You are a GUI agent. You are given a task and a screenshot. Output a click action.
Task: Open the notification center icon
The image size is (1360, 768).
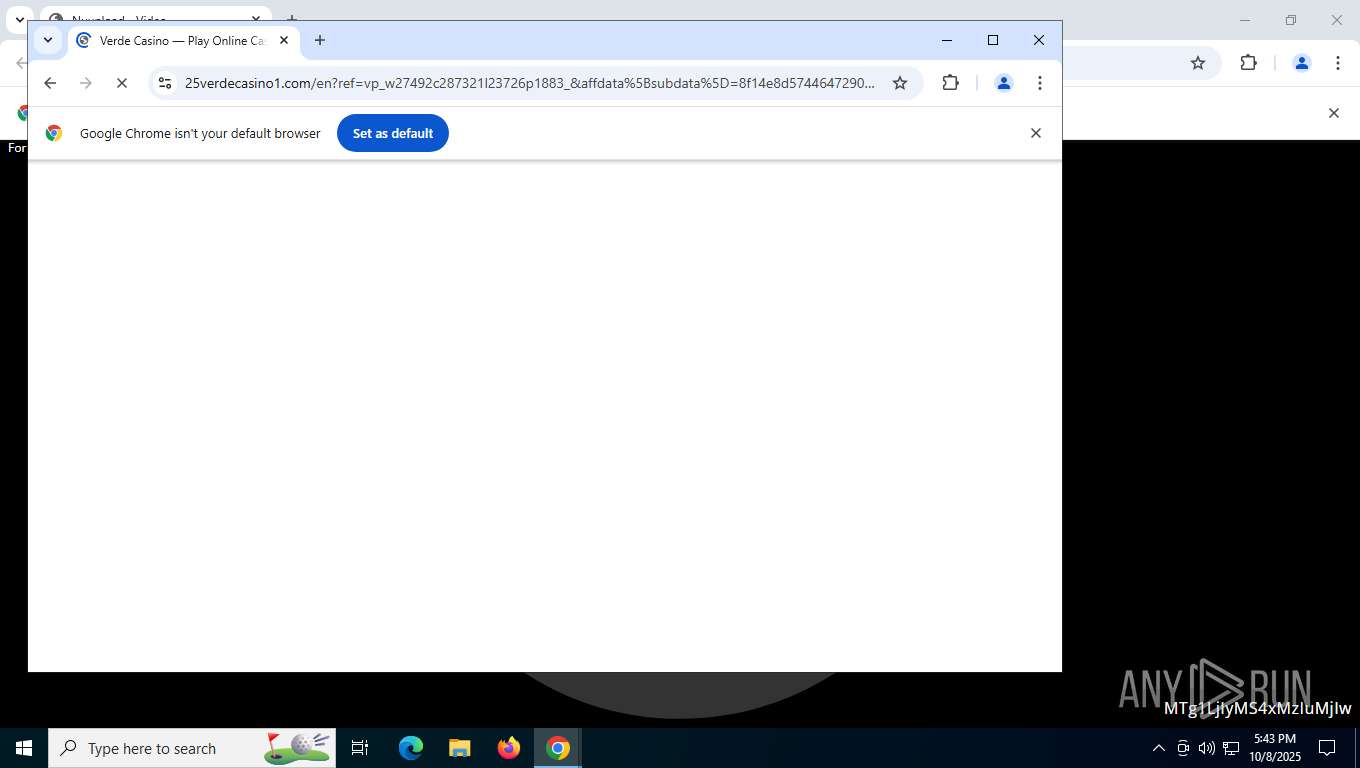point(1327,748)
